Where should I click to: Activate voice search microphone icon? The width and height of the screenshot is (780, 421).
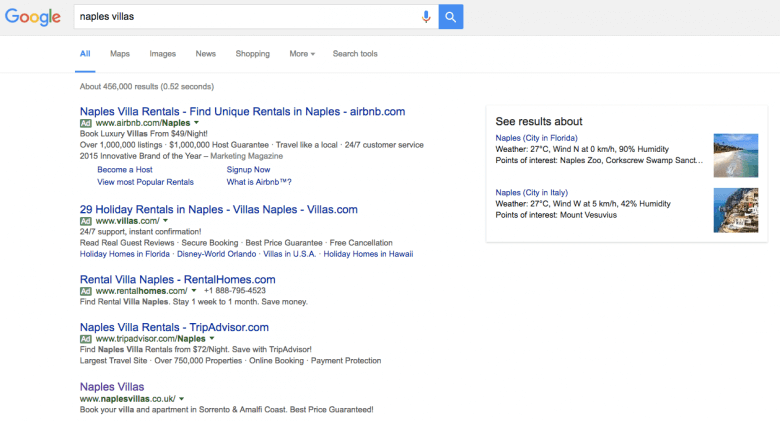click(426, 16)
